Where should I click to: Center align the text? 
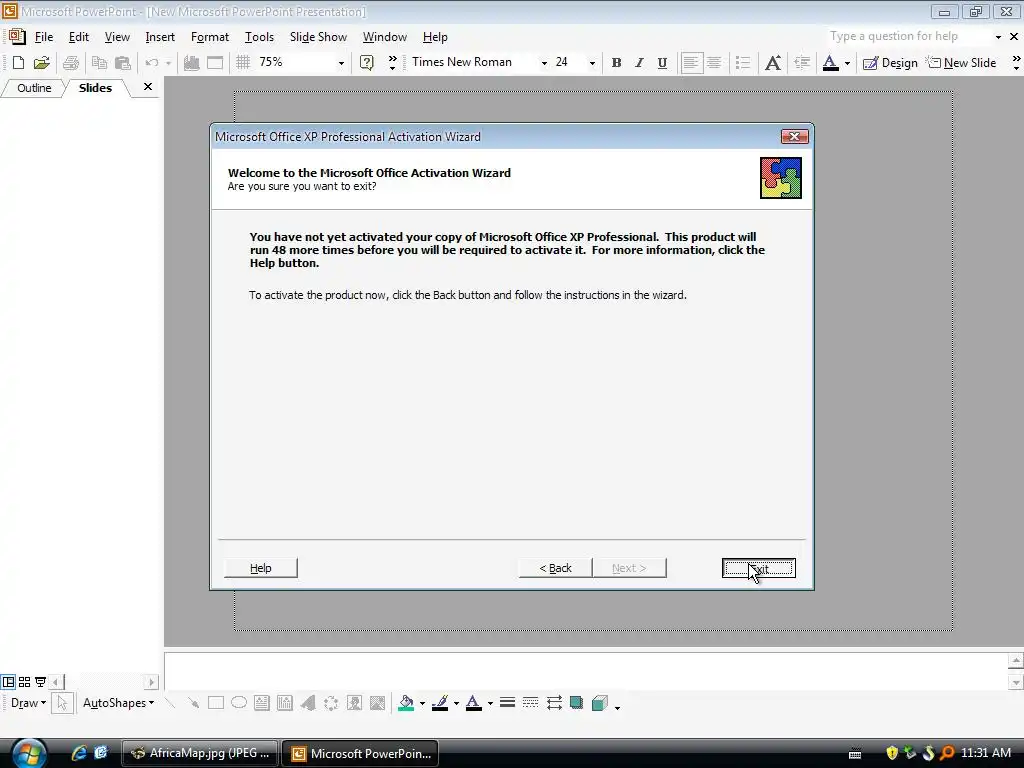[714, 63]
